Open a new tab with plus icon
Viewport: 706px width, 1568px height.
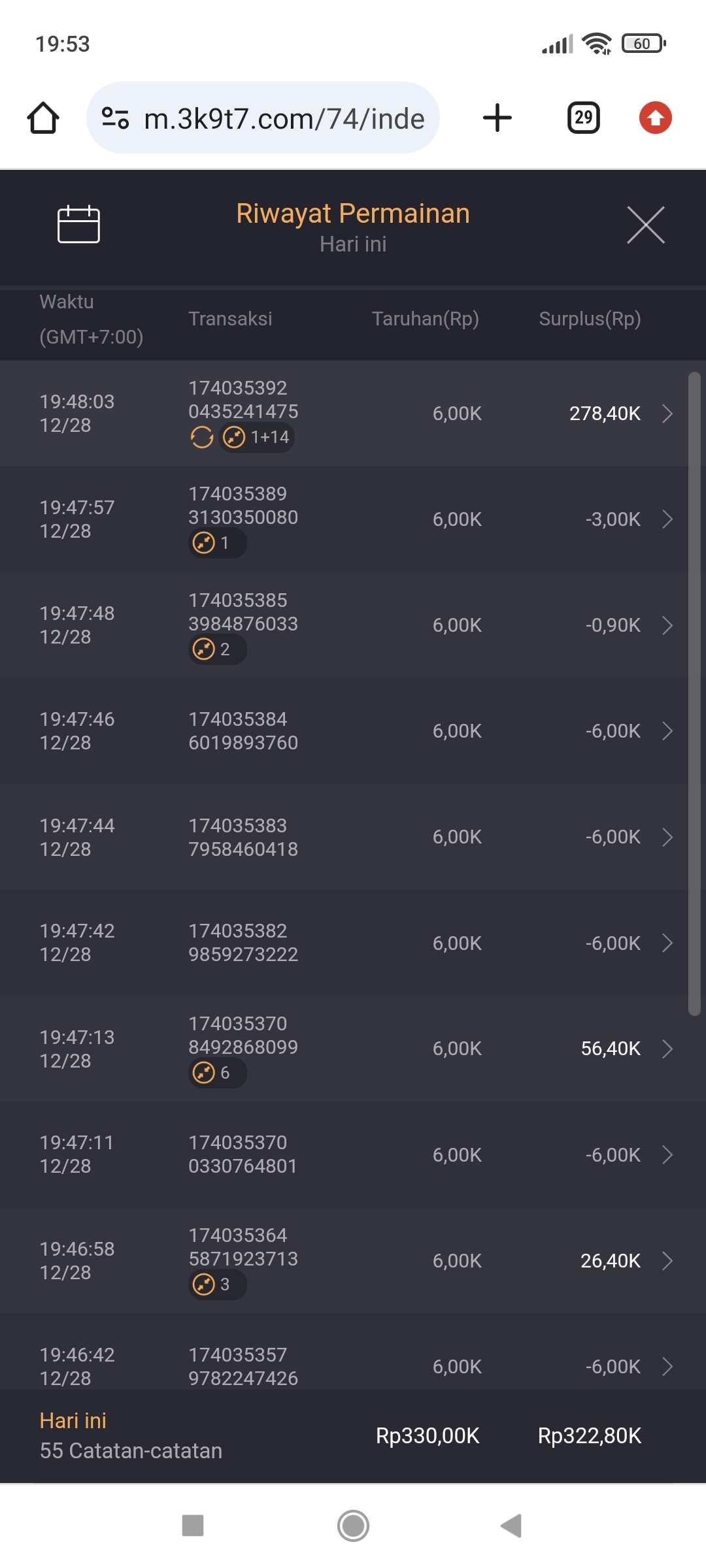pyautogui.click(x=497, y=118)
